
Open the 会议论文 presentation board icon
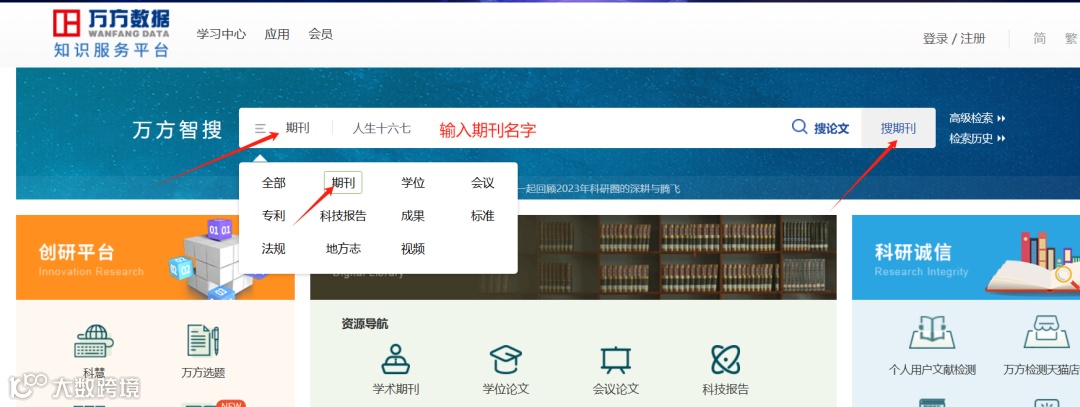(616, 359)
